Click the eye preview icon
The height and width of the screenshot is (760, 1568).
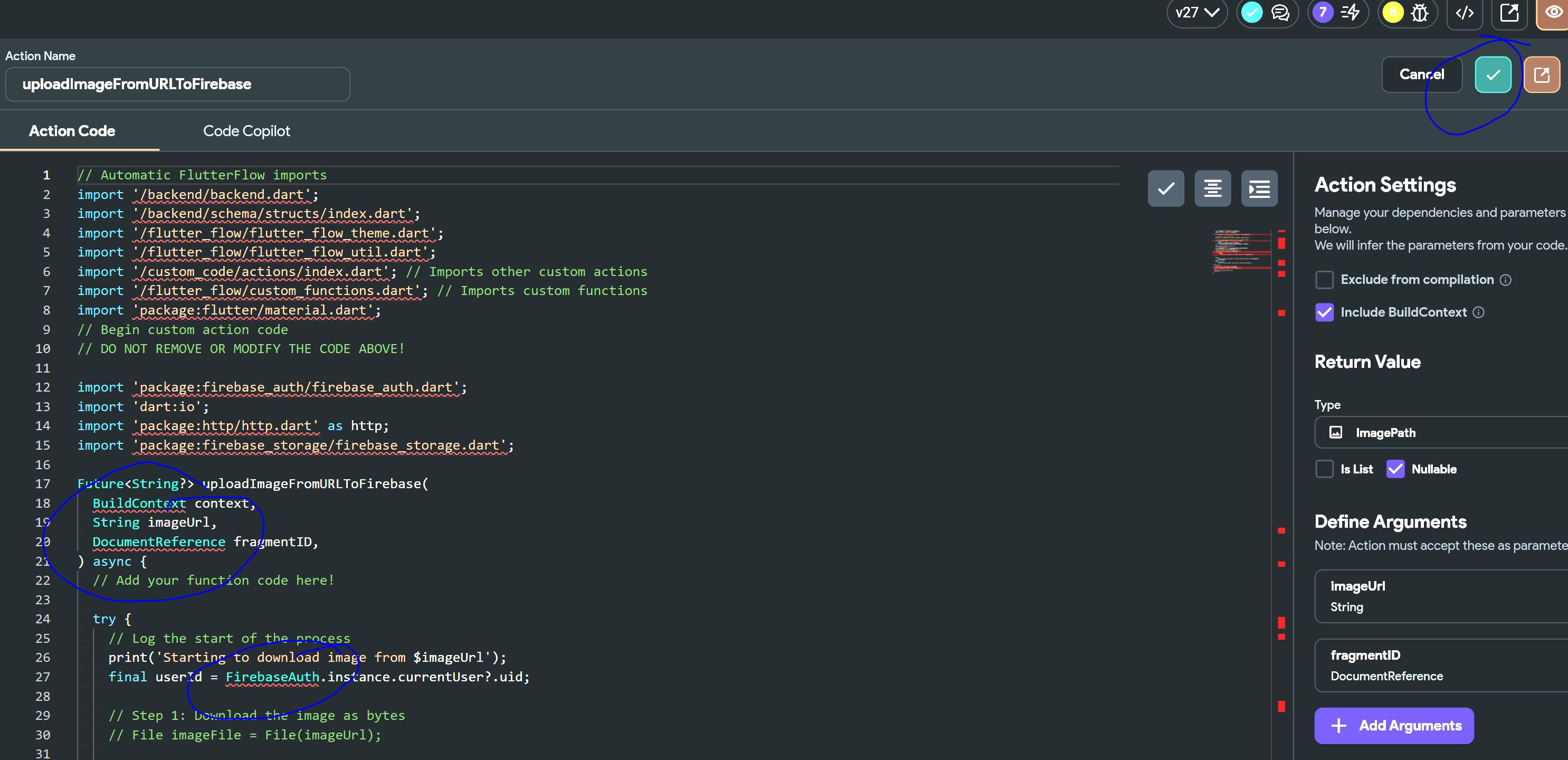pos(1553,13)
